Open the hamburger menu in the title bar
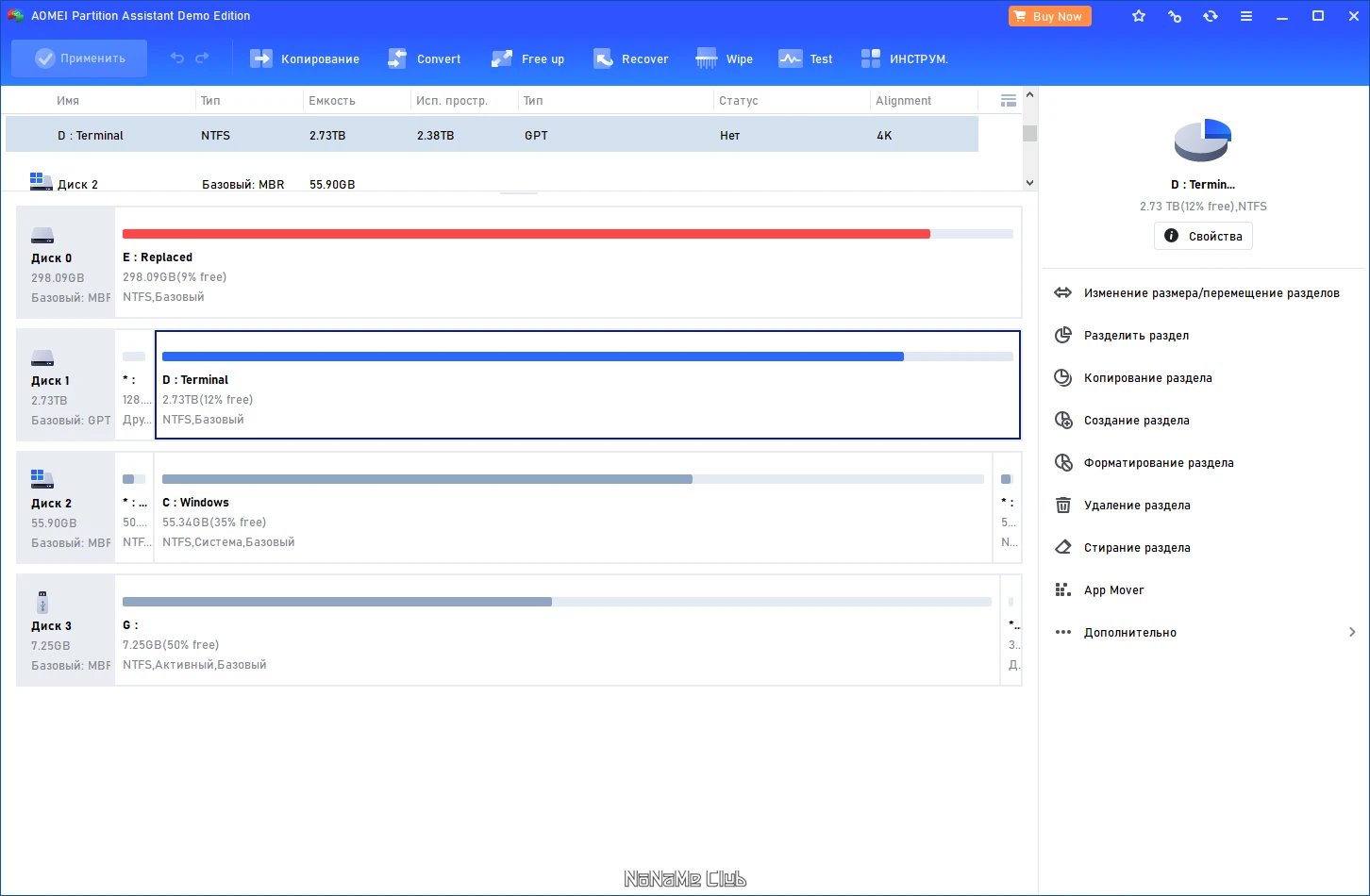Image resolution: width=1370 pixels, height=896 pixels. coord(1246,16)
